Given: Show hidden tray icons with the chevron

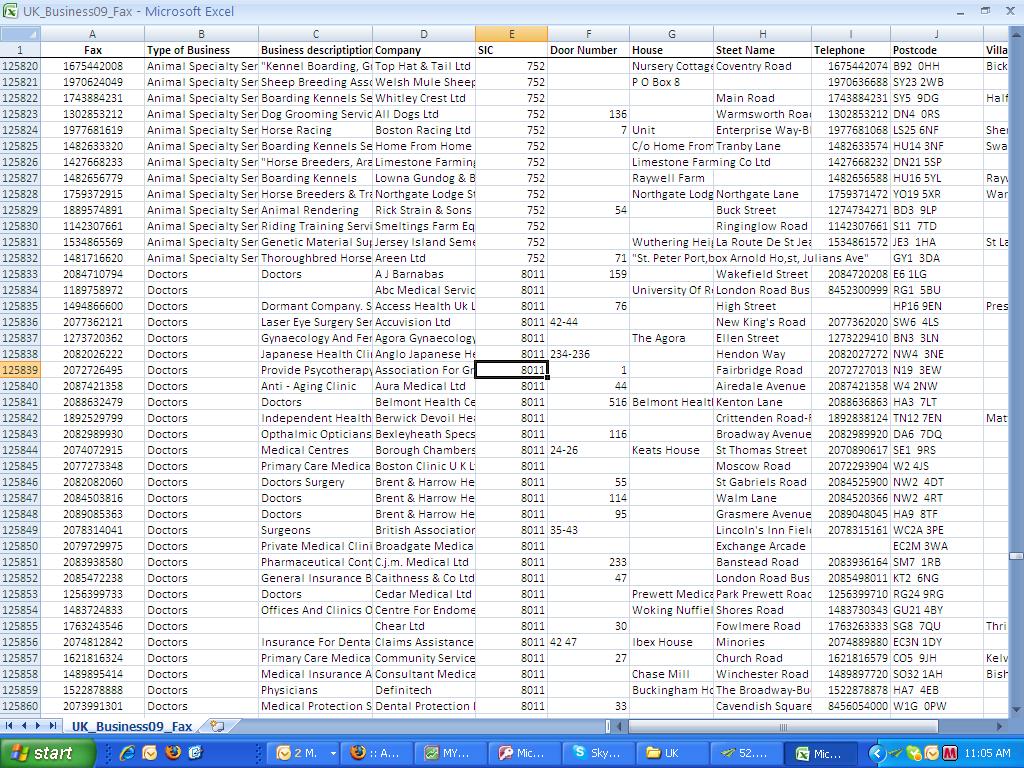Looking at the screenshot, I should (876, 753).
